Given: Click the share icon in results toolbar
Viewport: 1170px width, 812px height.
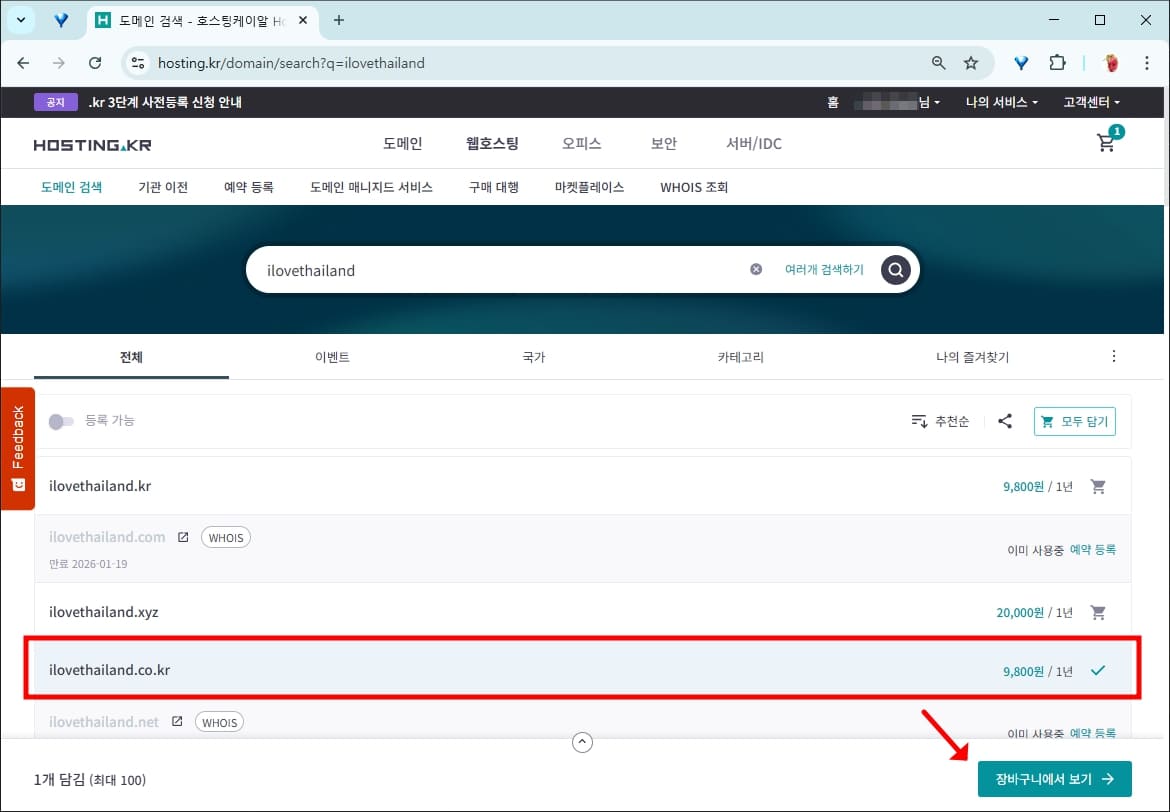Looking at the screenshot, I should coord(1005,421).
